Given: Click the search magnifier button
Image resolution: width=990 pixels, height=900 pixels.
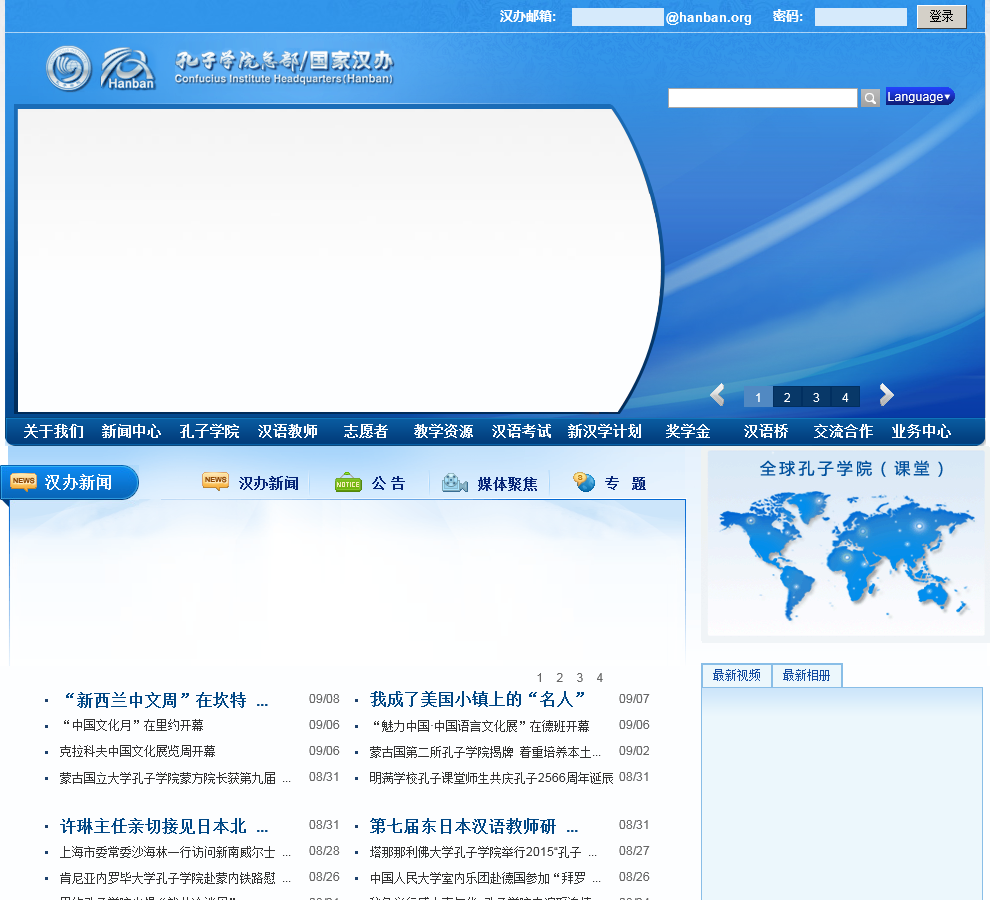Looking at the screenshot, I should pyautogui.click(x=870, y=98).
